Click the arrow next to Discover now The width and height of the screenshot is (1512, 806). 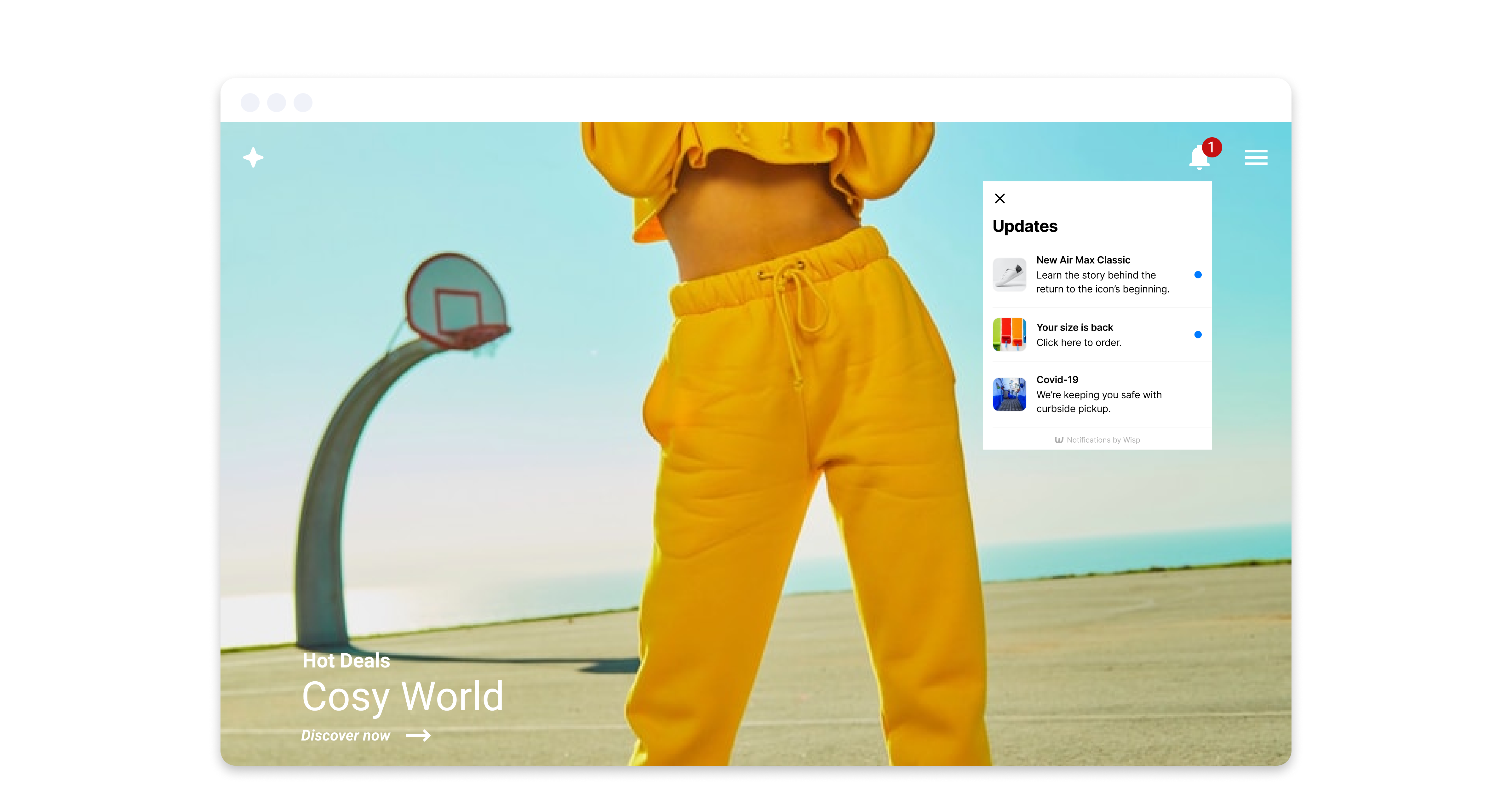coord(418,735)
